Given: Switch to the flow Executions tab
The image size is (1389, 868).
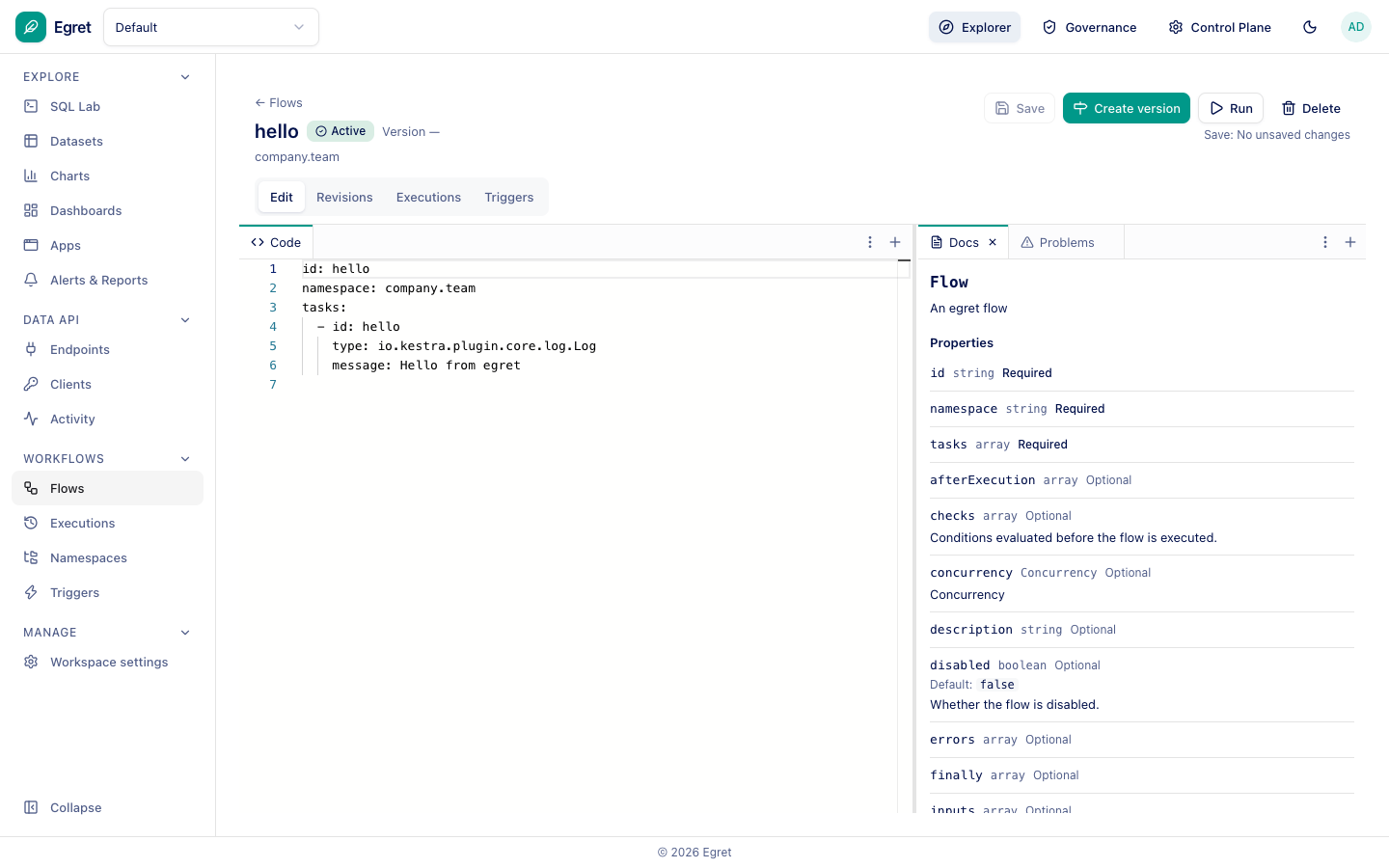Looking at the screenshot, I should point(428,197).
